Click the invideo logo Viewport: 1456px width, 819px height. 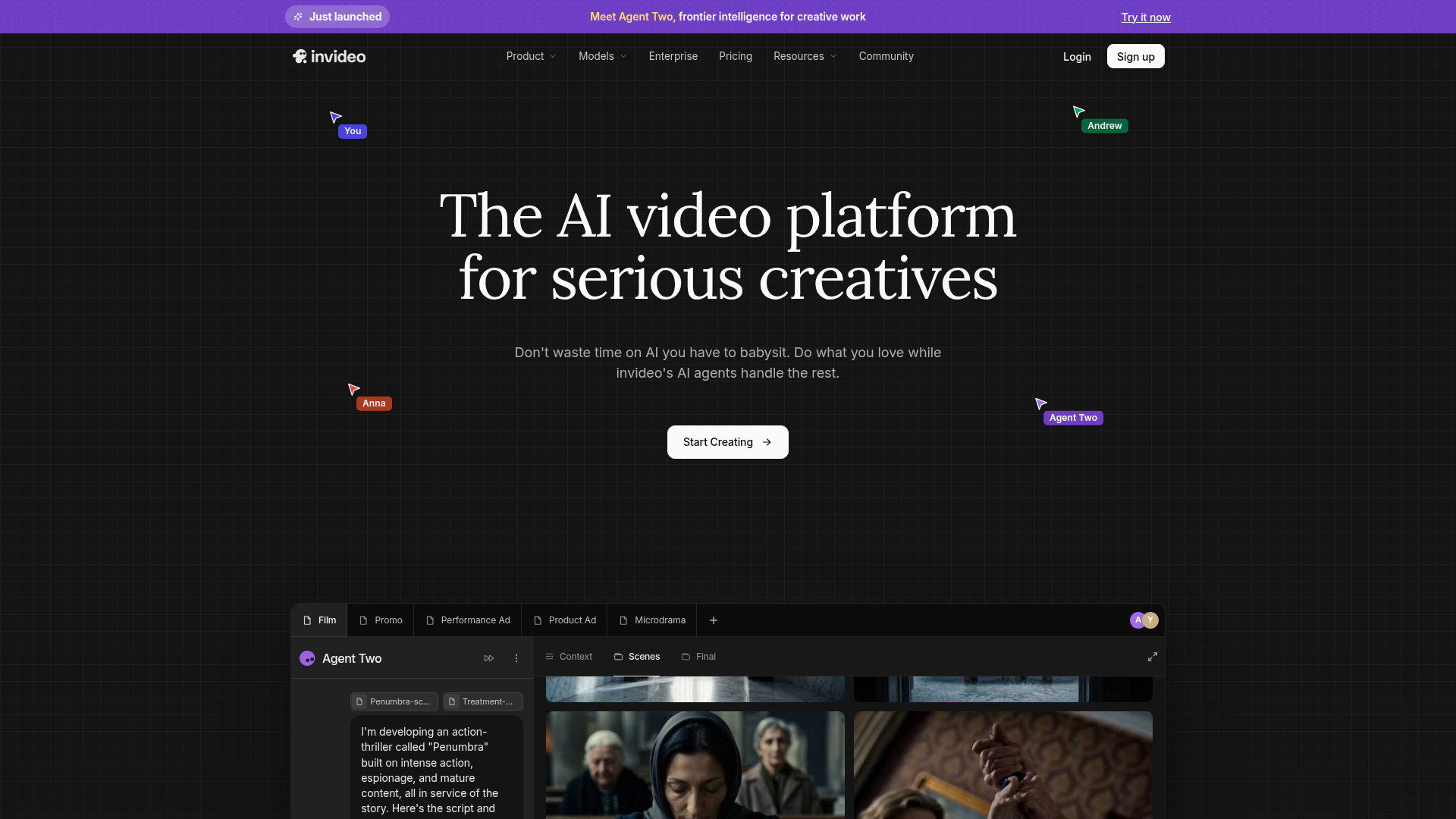(329, 56)
